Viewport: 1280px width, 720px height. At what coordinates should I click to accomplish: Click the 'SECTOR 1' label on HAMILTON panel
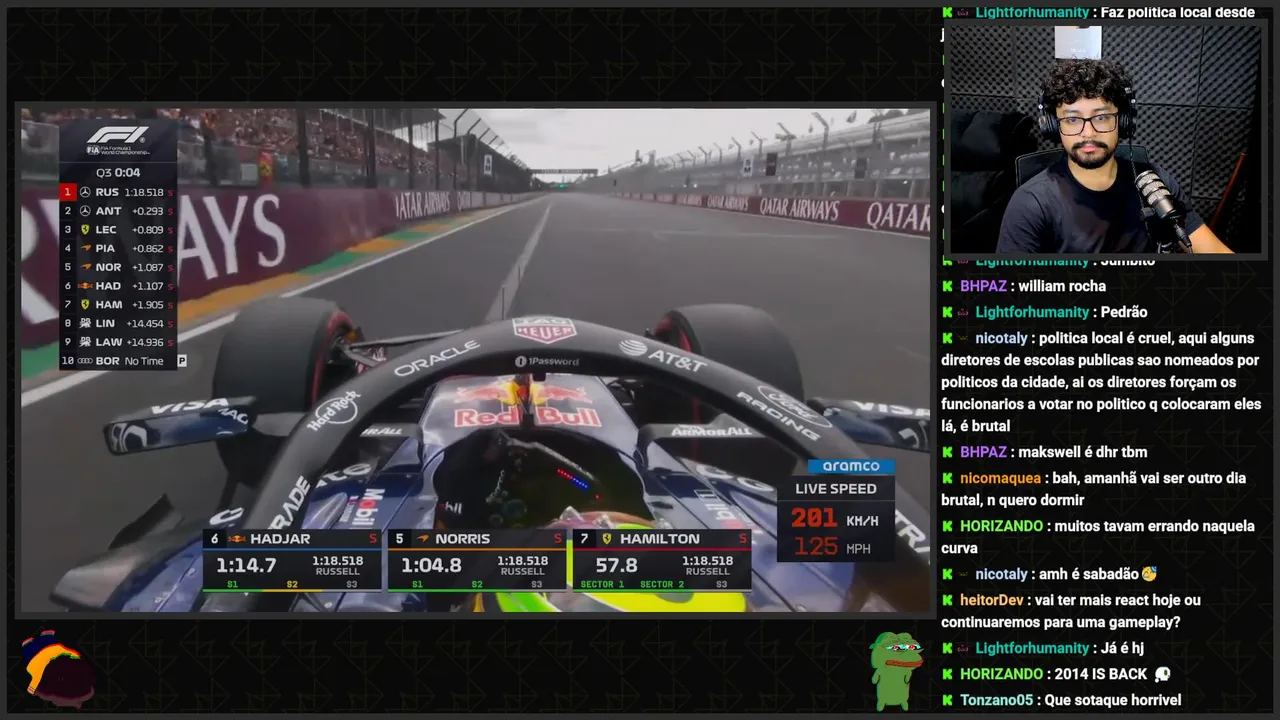point(602,584)
